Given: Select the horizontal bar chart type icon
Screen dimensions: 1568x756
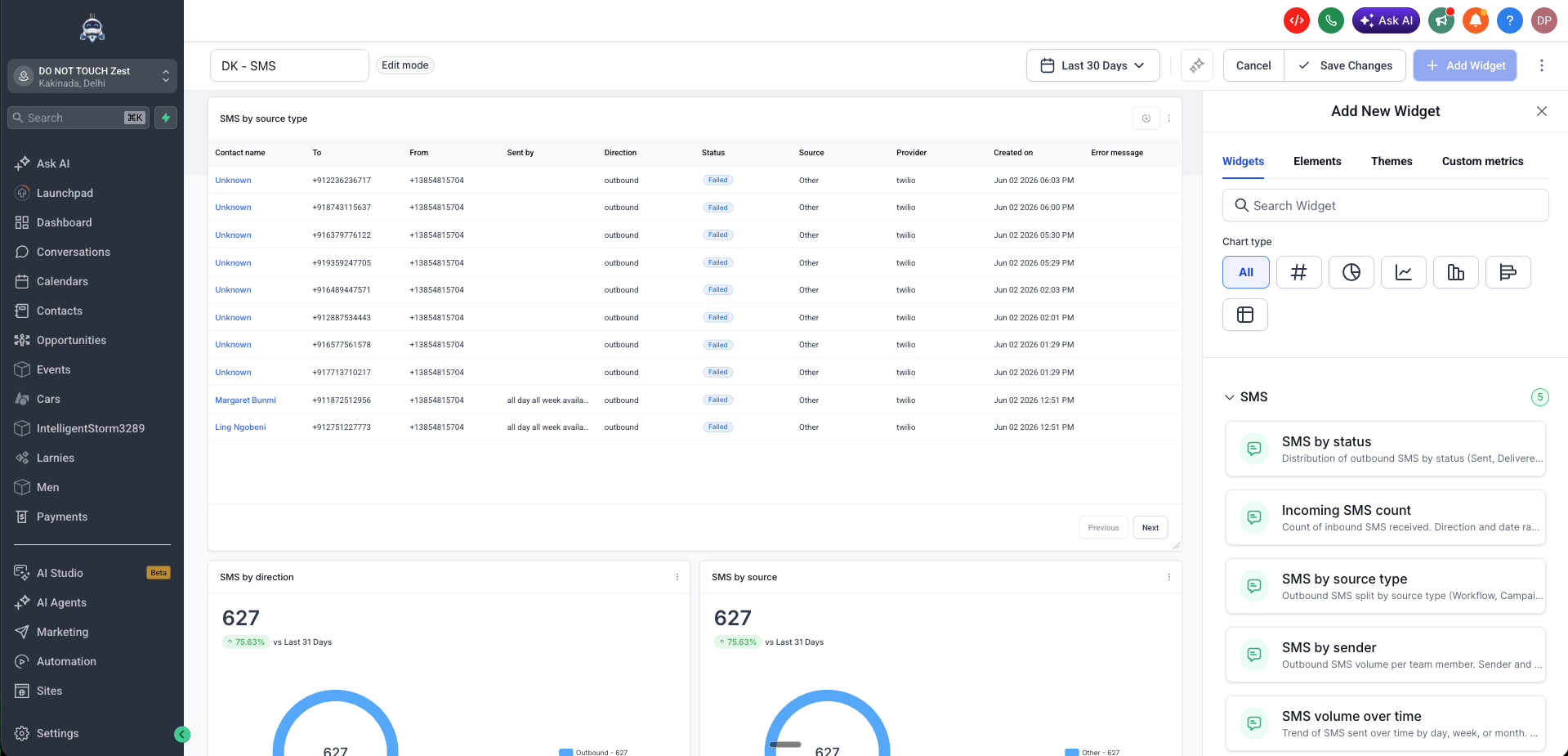Looking at the screenshot, I should coord(1508,272).
